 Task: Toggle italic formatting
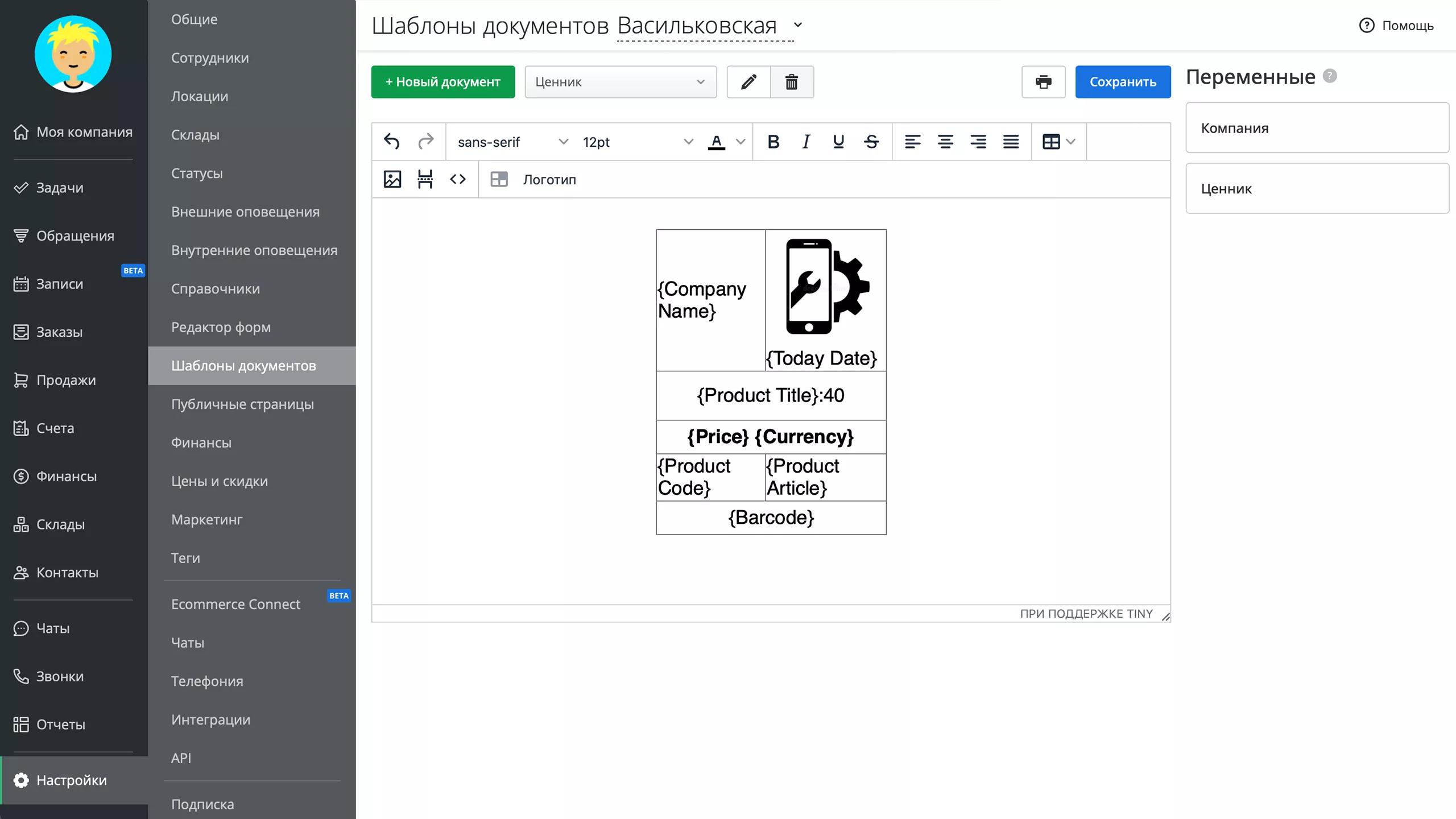coord(805,142)
